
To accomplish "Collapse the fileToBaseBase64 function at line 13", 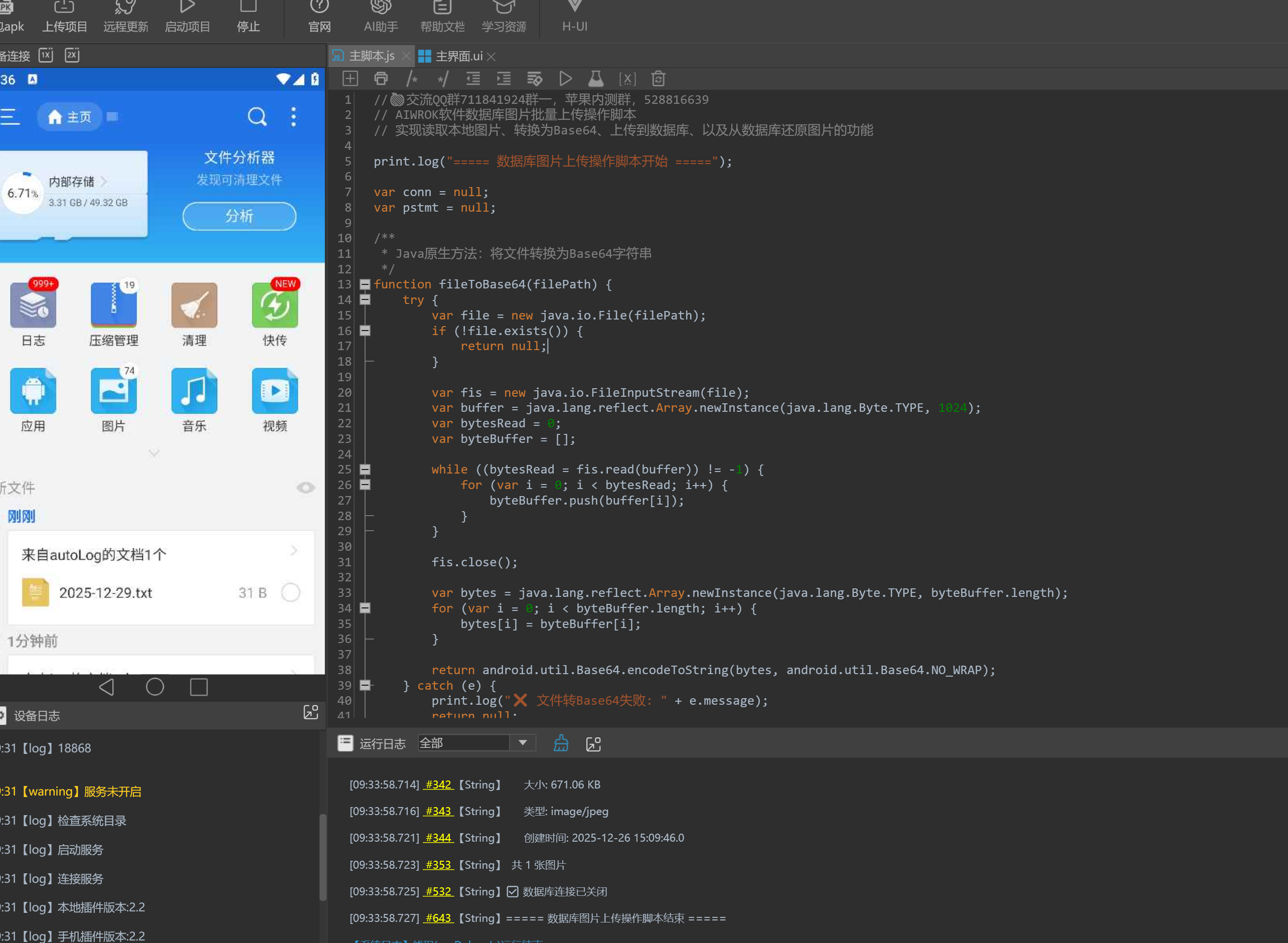I will tap(365, 284).
